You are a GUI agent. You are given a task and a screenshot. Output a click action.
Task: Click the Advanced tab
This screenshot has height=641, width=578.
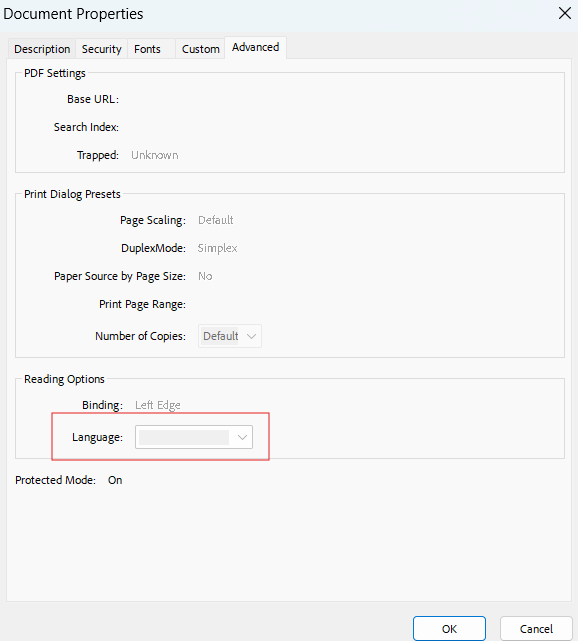[255, 47]
